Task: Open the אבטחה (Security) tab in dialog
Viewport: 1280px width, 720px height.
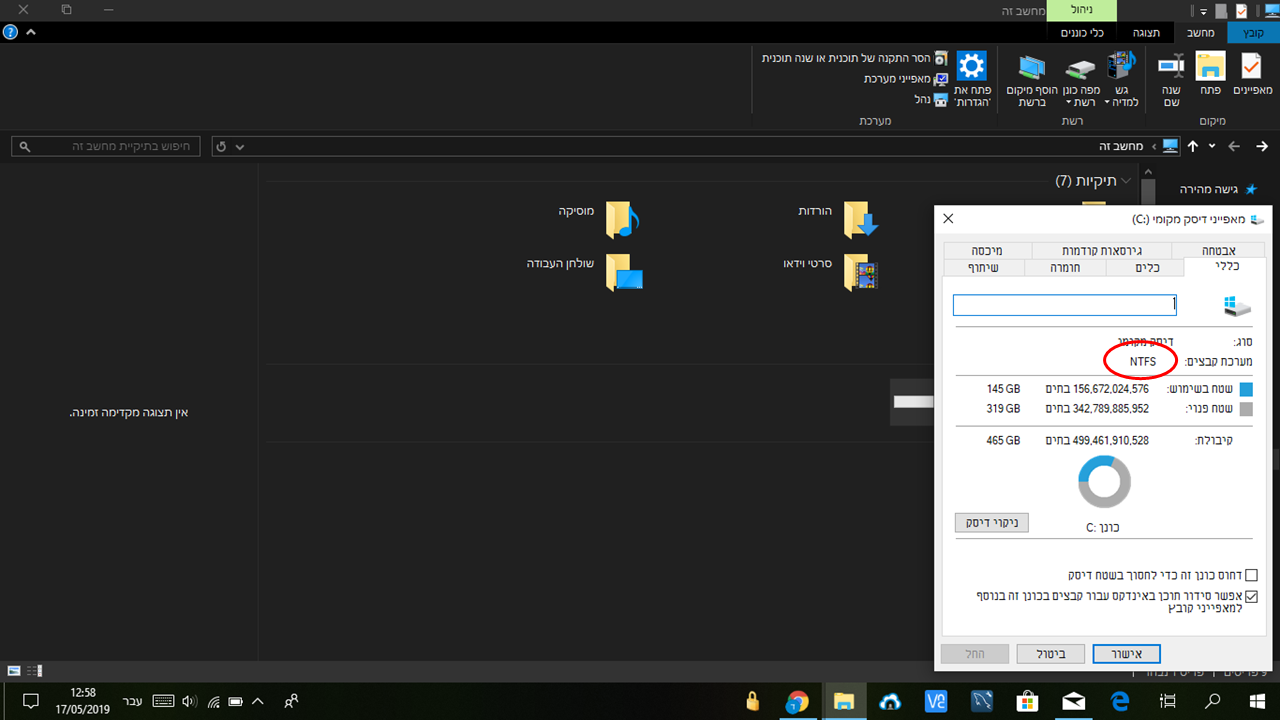Action: pos(1218,250)
